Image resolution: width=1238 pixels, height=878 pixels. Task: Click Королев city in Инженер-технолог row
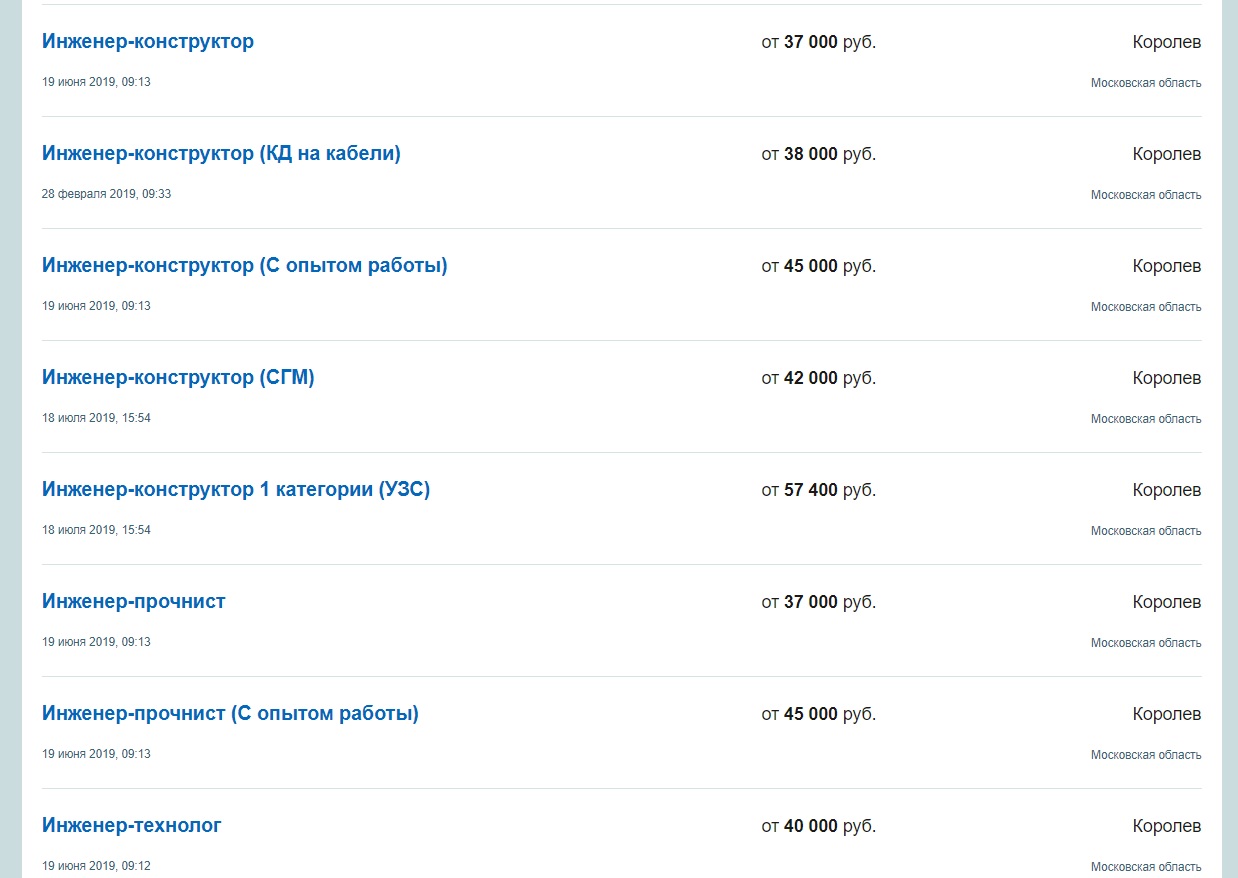coord(1166,826)
